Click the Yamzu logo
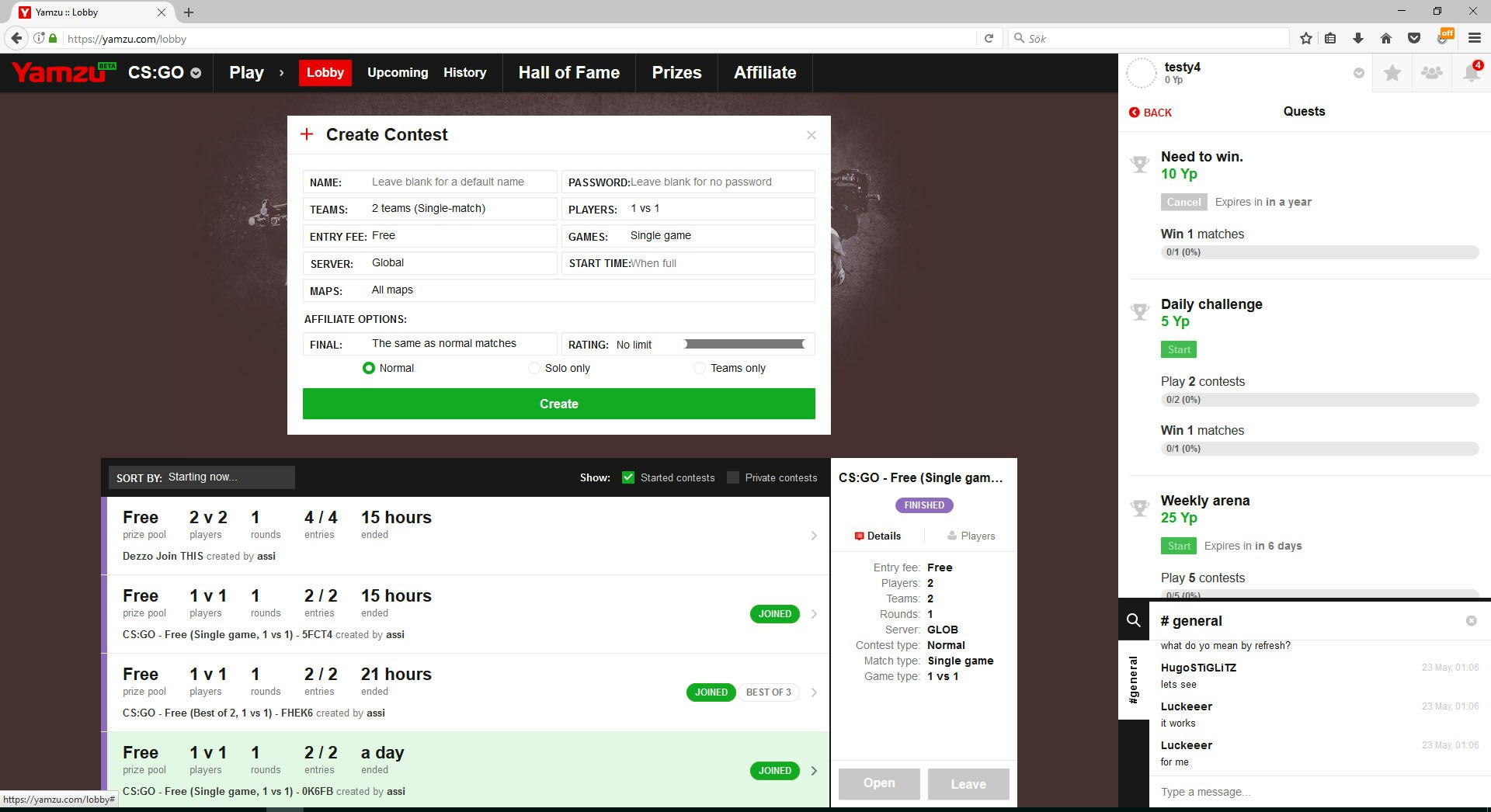The image size is (1491, 812). point(64,72)
